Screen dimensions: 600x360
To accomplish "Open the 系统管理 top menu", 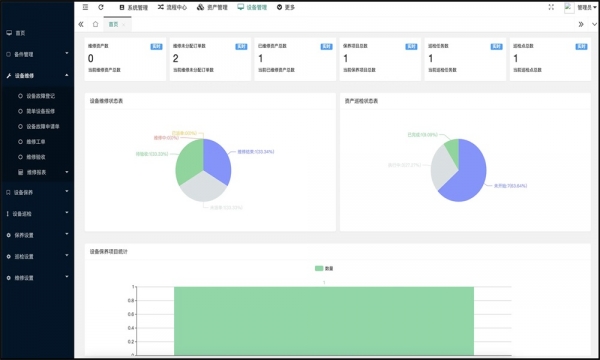I will pos(134,7).
